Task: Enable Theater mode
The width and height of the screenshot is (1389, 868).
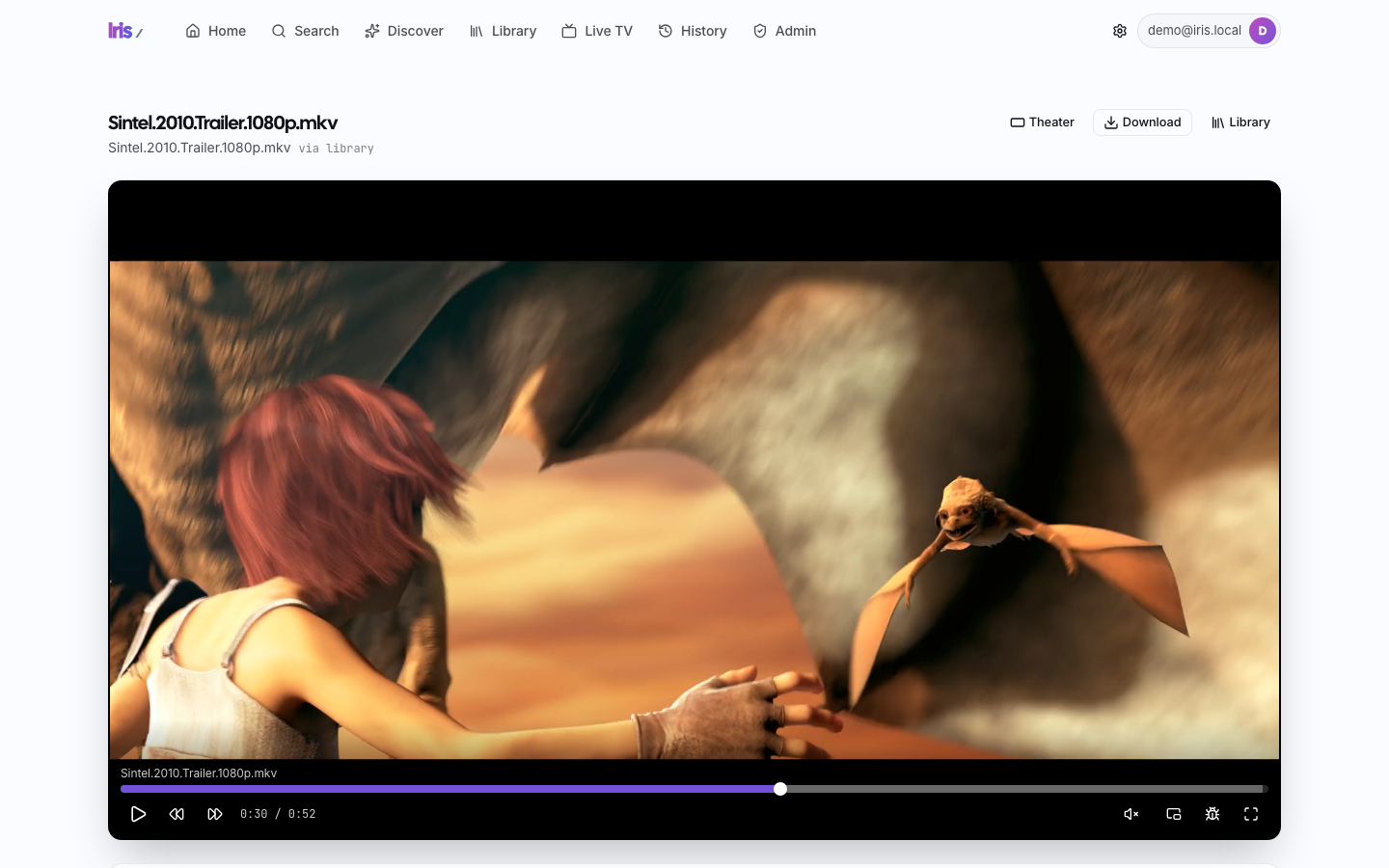Action: (1042, 122)
